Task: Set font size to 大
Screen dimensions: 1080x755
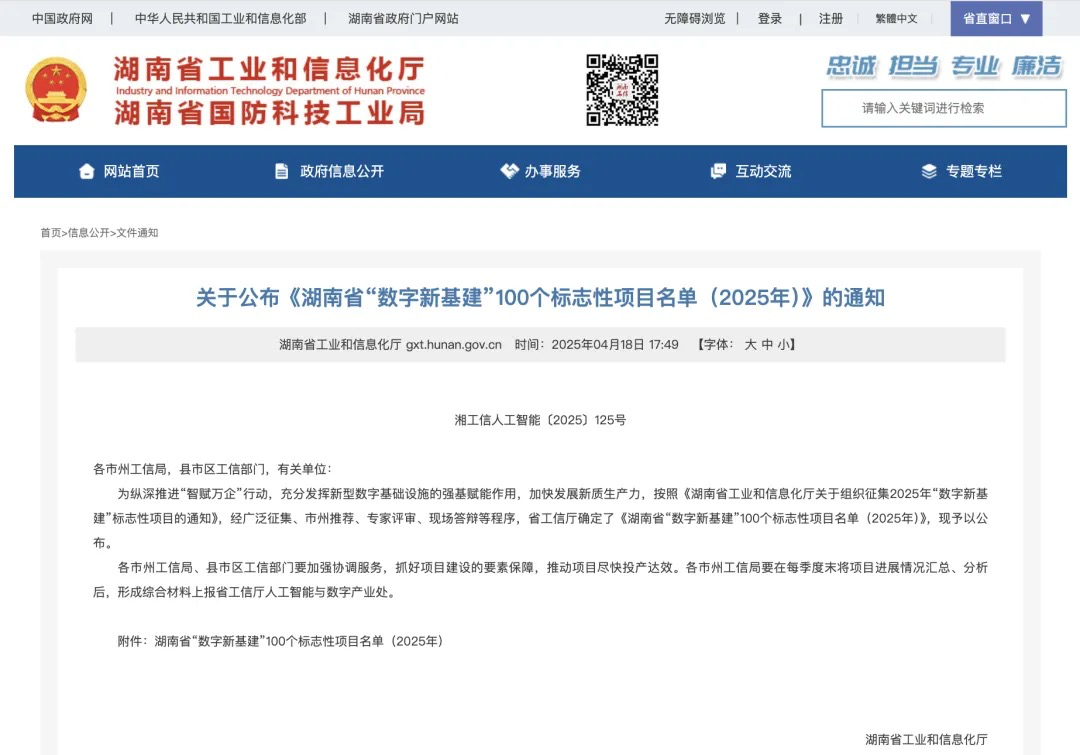Action: [x=750, y=344]
